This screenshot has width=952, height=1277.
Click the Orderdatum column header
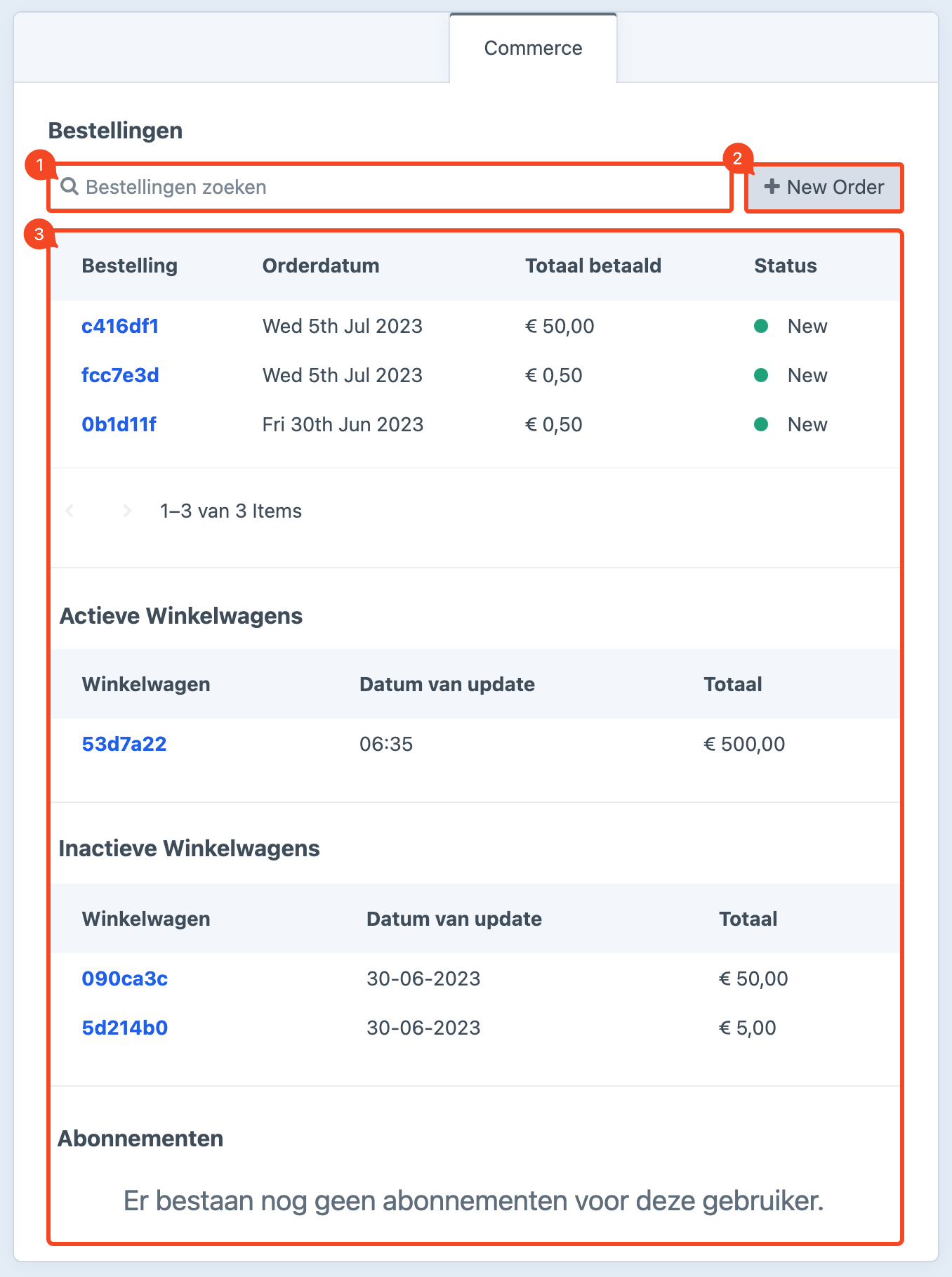(x=321, y=266)
